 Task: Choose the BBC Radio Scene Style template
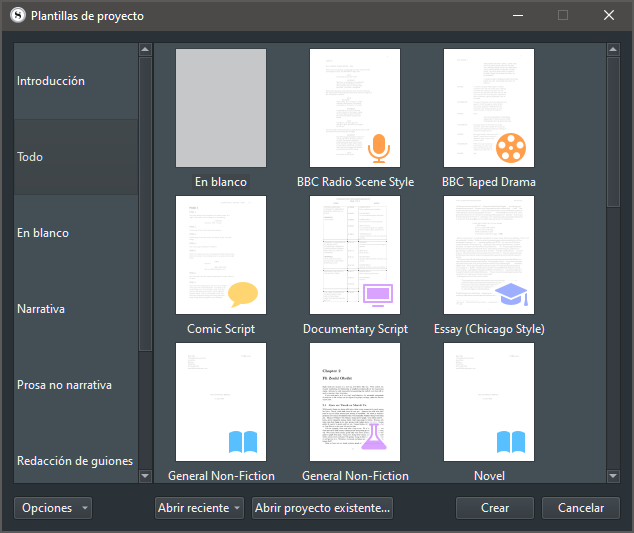(x=355, y=108)
